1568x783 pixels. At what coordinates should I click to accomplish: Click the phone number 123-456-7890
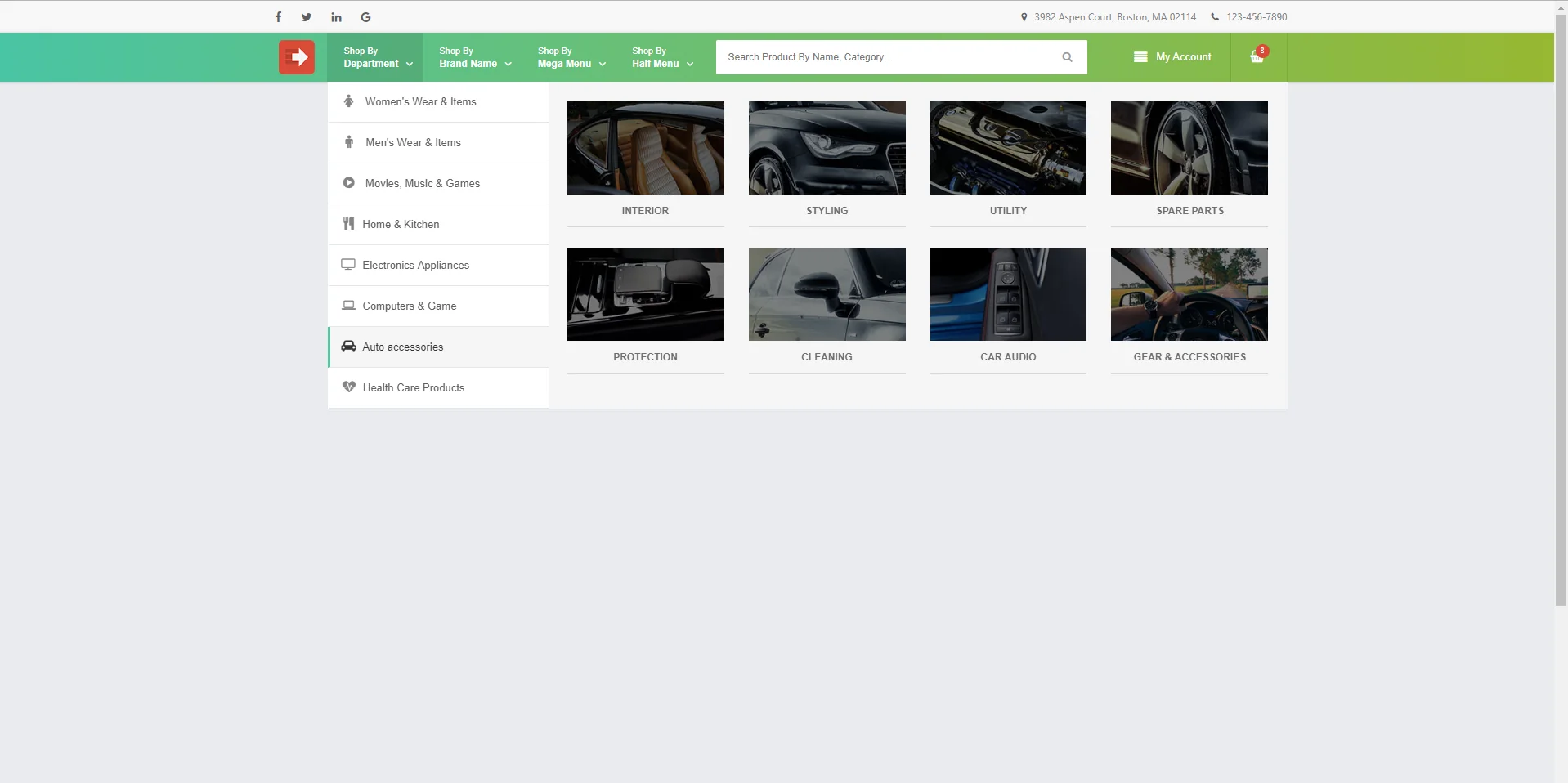click(x=1257, y=17)
